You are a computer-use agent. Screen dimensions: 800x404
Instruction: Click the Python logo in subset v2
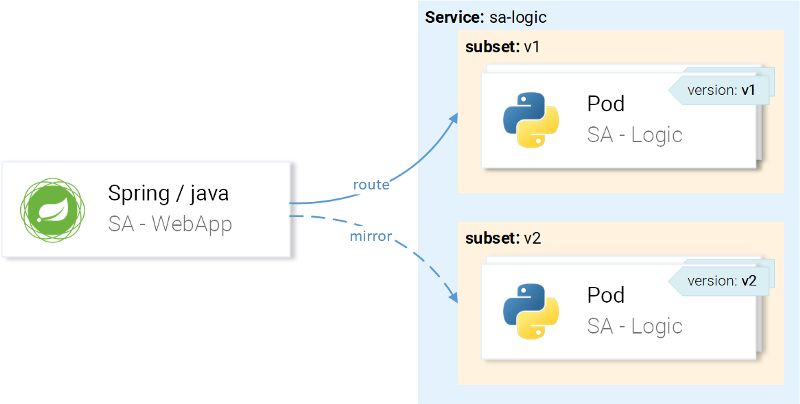click(531, 311)
